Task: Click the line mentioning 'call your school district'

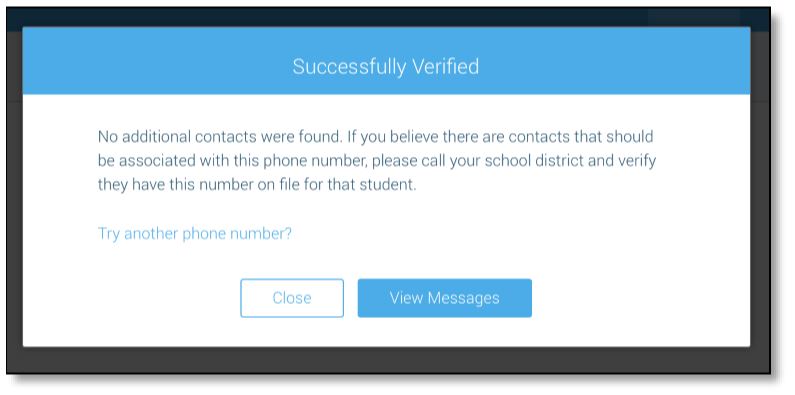Action: click(x=377, y=161)
